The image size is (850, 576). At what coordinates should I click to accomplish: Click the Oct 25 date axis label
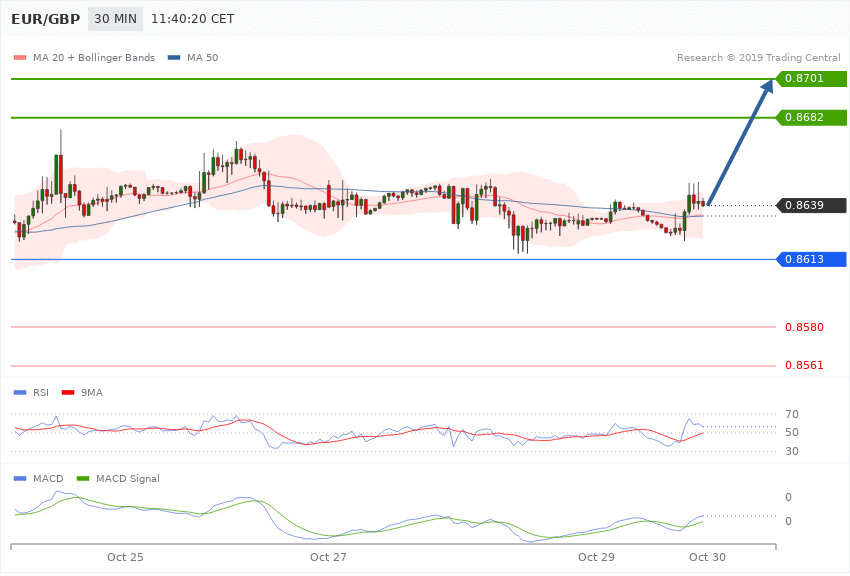click(x=125, y=557)
